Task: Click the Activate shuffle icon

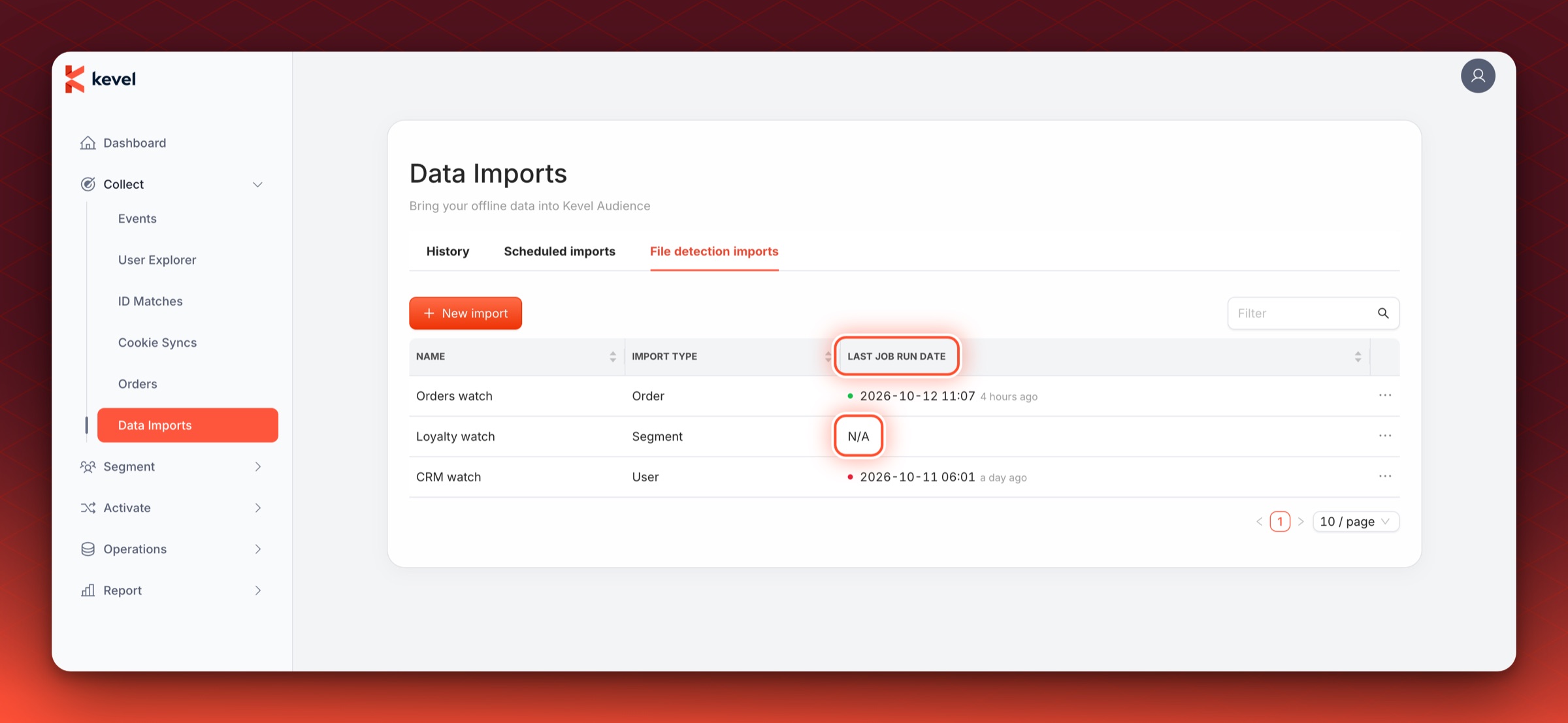Action: (88, 507)
